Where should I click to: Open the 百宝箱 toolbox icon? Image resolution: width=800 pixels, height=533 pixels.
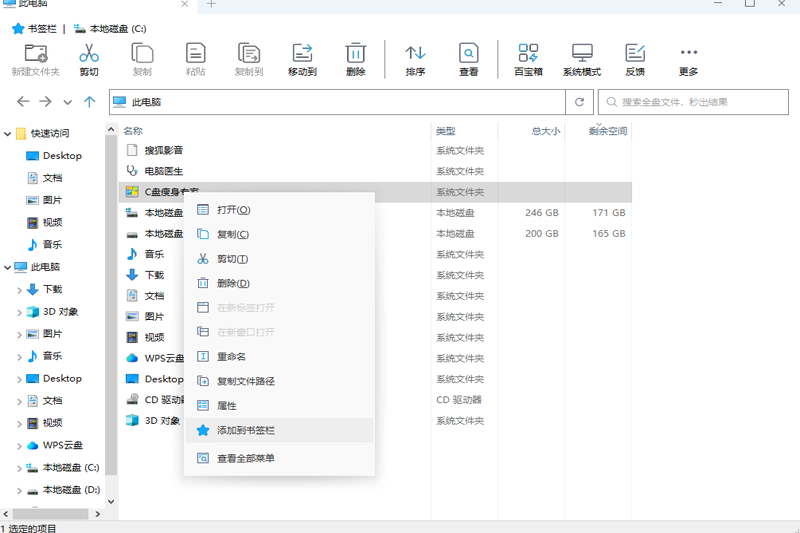(x=528, y=54)
